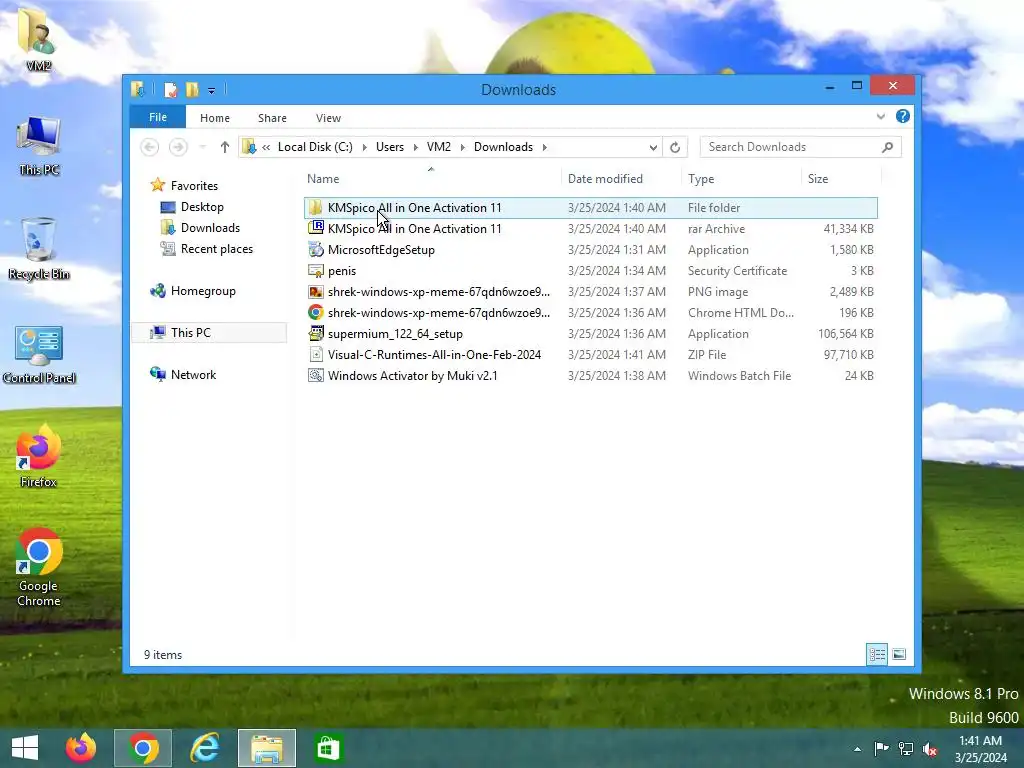Click Windows Batch File type text
The height and width of the screenshot is (768, 1024).
click(739, 376)
